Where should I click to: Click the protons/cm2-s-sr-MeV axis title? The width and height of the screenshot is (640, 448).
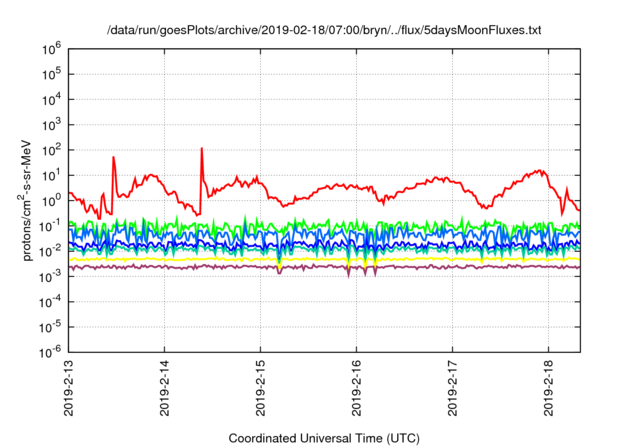point(26,200)
